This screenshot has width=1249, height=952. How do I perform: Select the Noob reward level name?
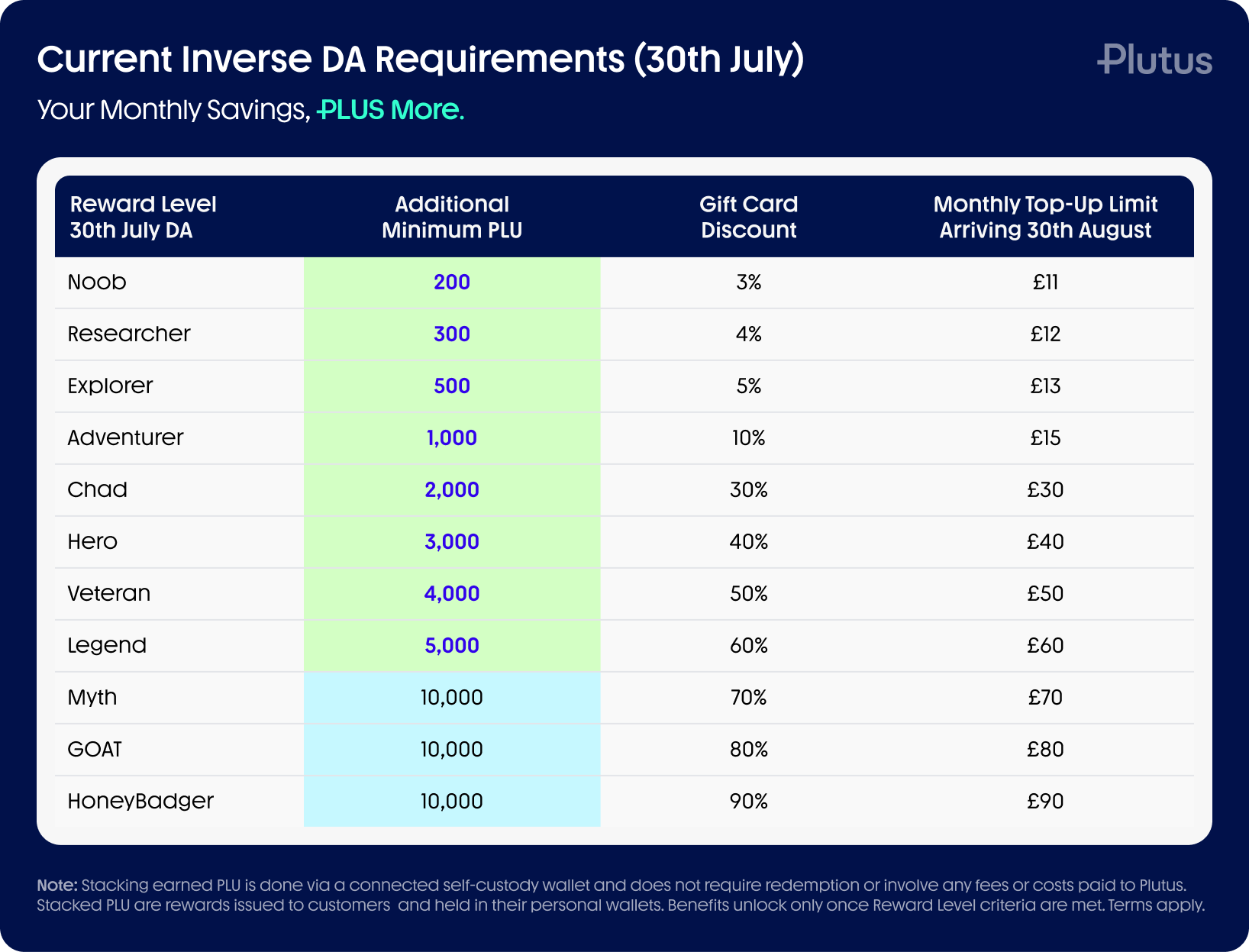(97, 282)
